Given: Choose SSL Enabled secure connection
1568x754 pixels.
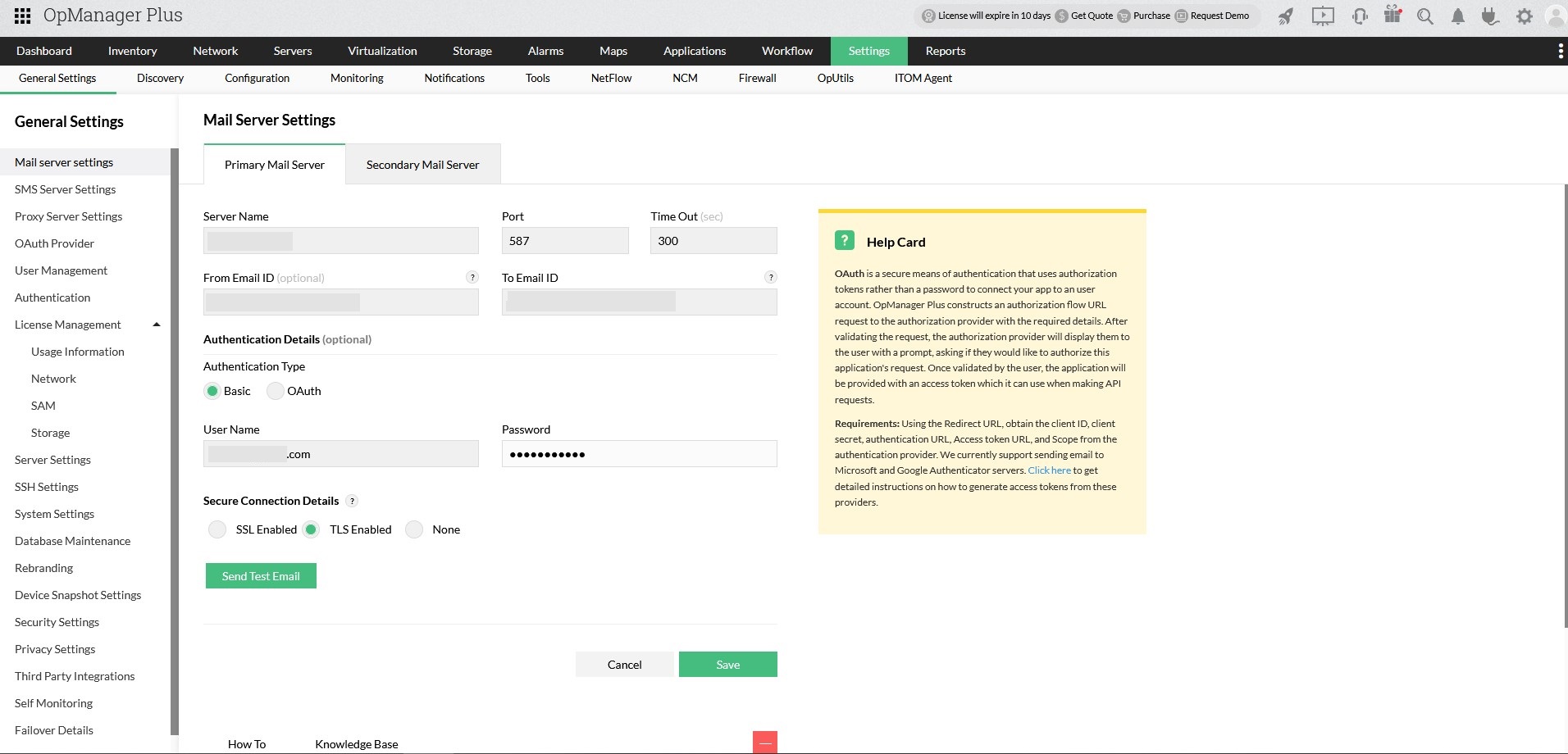Looking at the screenshot, I should coord(217,529).
